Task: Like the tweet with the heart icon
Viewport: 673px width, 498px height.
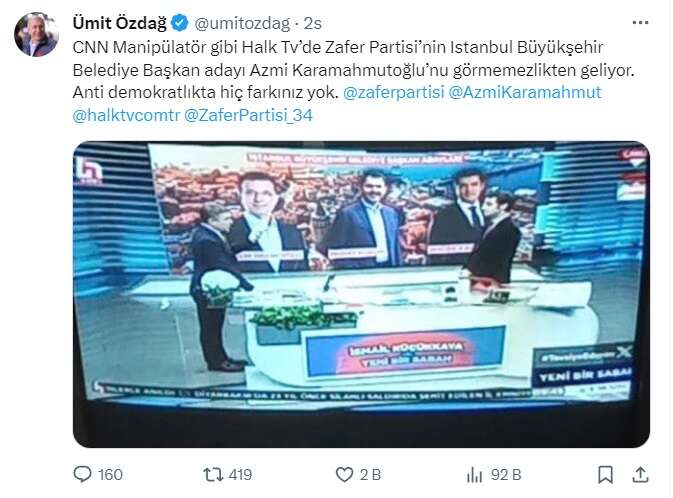Action: pos(344,475)
